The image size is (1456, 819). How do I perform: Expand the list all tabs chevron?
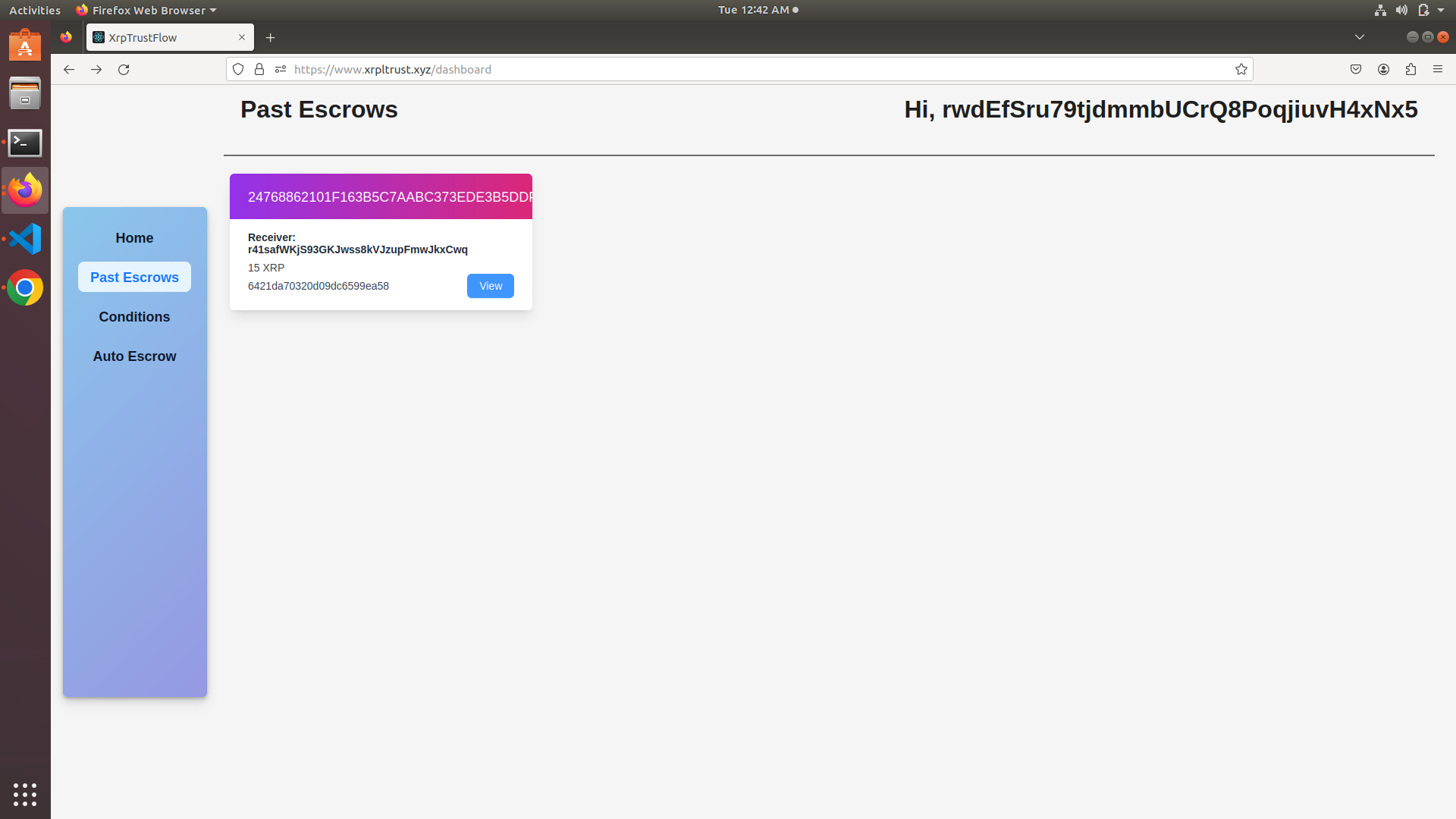pos(1360,37)
